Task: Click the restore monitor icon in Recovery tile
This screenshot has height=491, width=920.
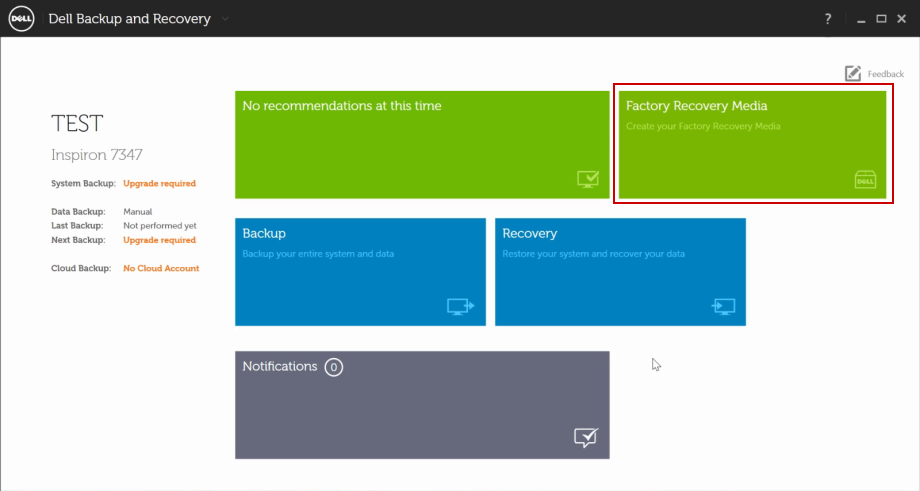Action: pos(723,306)
